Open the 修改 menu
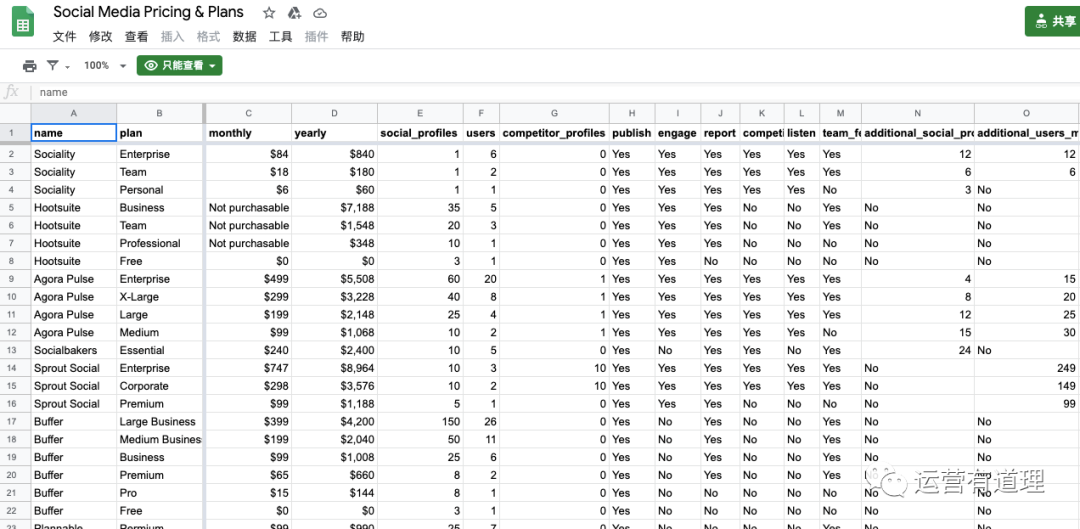This screenshot has width=1080, height=529. tap(101, 37)
